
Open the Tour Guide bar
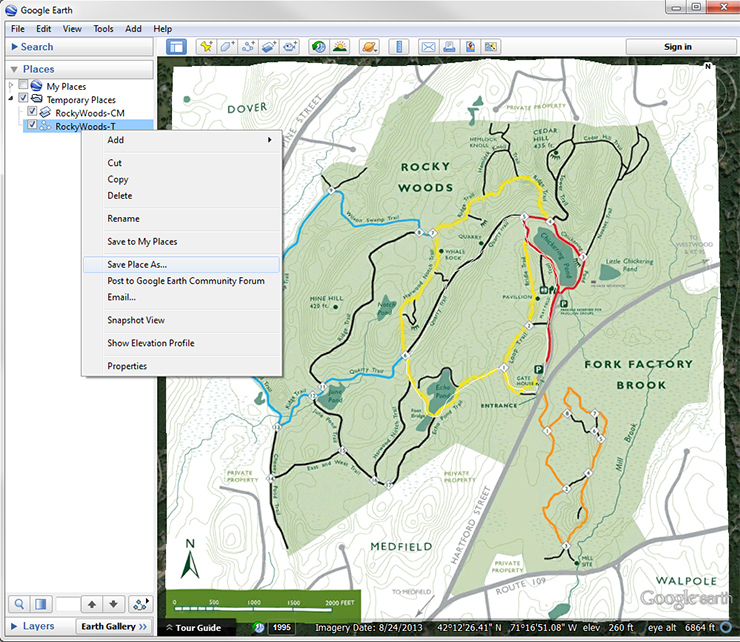[198, 628]
